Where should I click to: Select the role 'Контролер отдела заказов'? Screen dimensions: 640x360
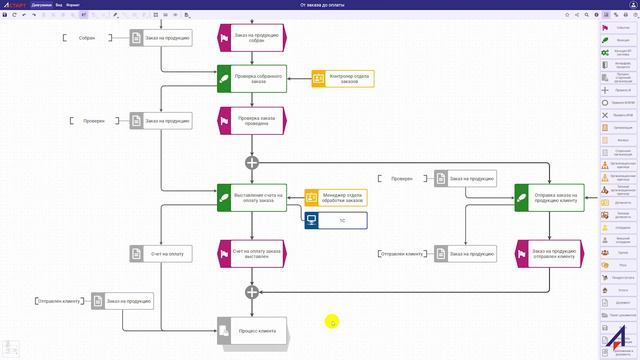[x=343, y=79]
